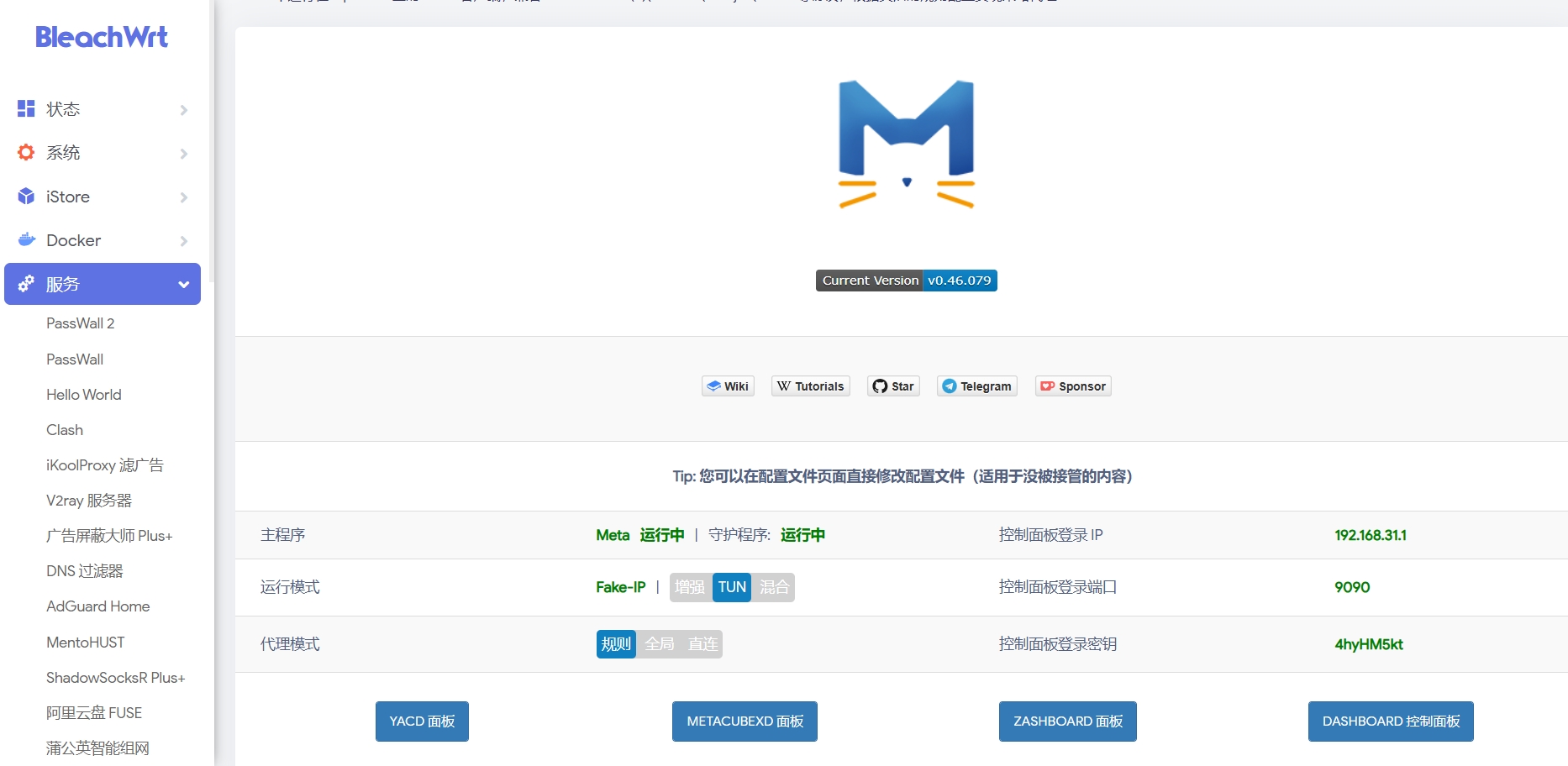Expand the Docker menu chevron
This screenshot has width=1568, height=766.
coord(183,240)
